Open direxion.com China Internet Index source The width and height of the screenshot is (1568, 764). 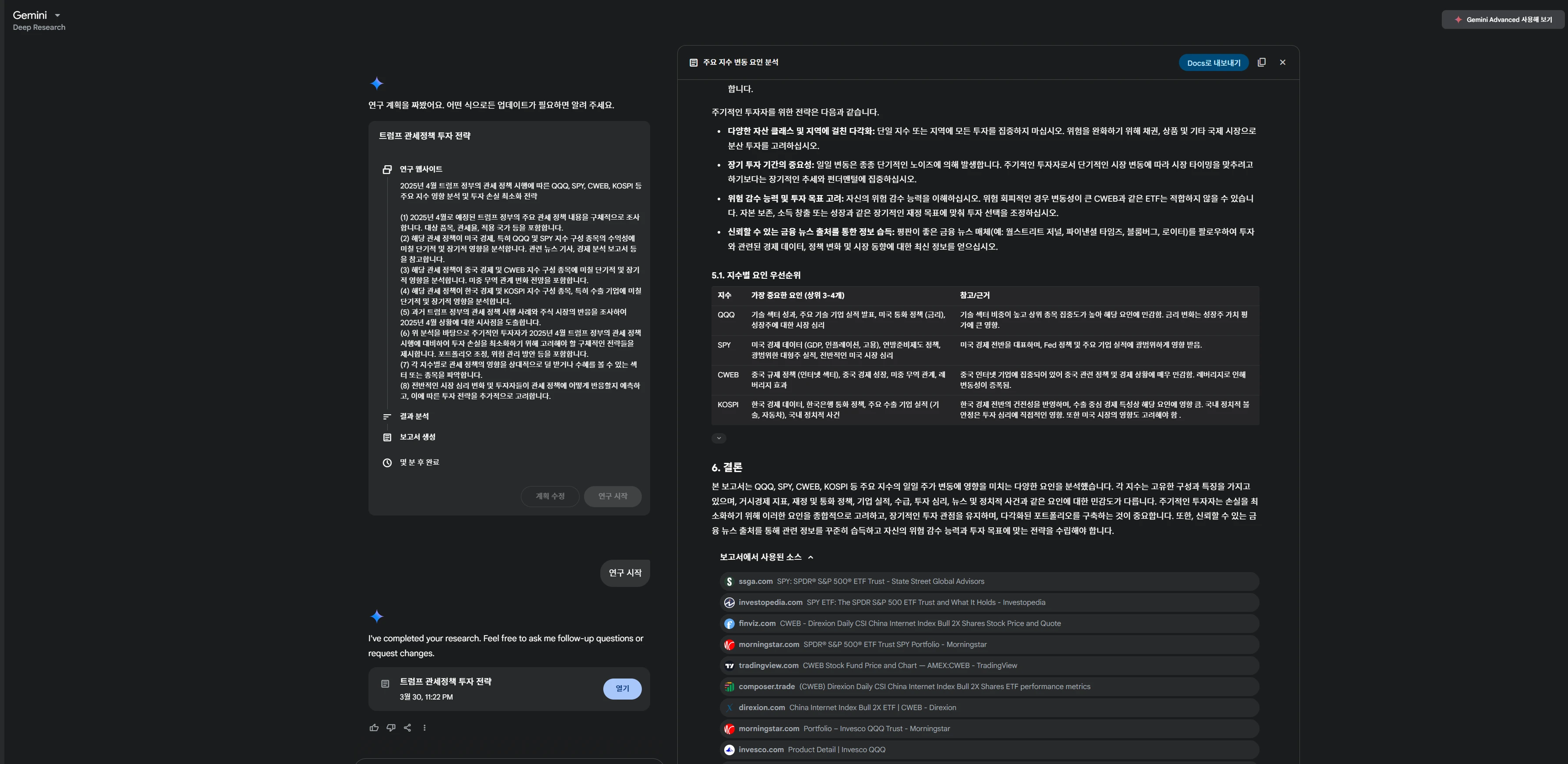pos(989,707)
